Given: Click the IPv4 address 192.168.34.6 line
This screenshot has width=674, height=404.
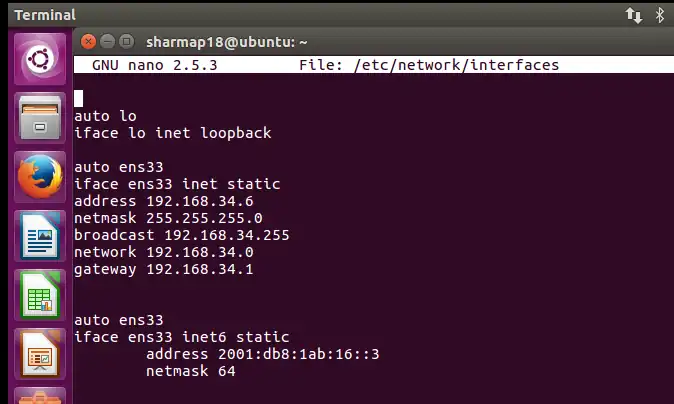Looking at the screenshot, I should point(150,201).
